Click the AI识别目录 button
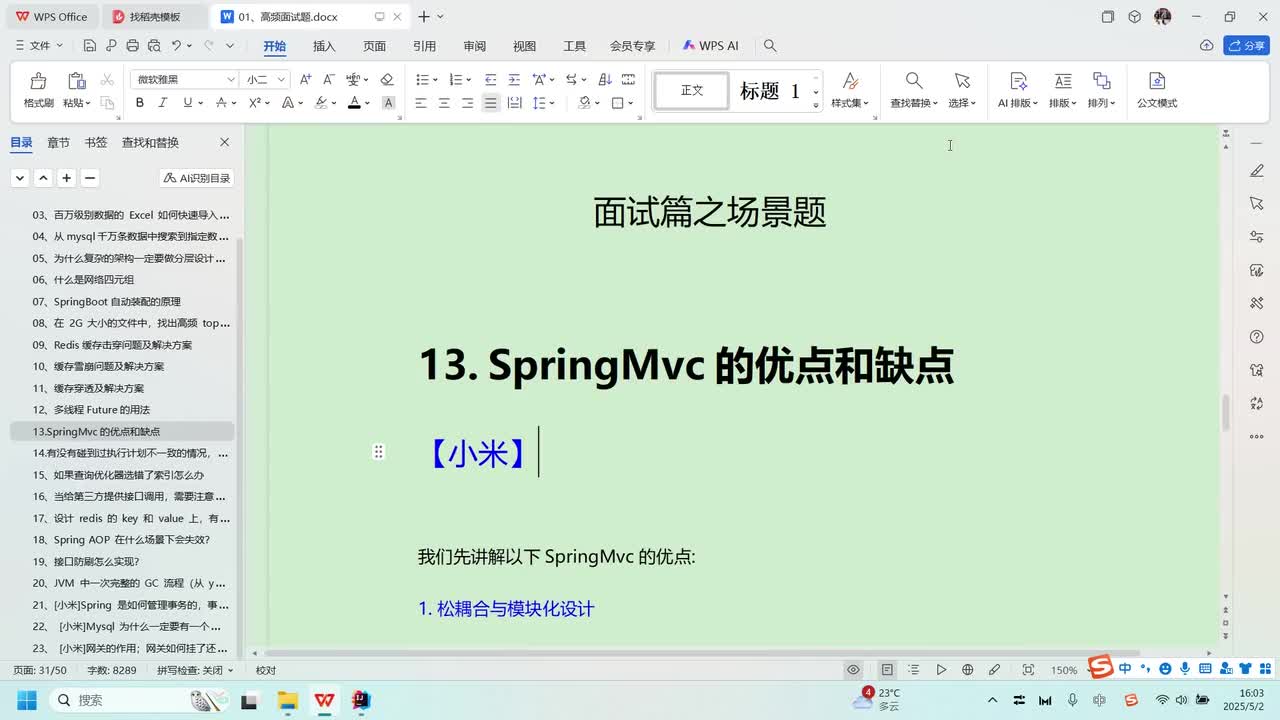Screen dimensions: 1280x720 (x=197, y=178)
